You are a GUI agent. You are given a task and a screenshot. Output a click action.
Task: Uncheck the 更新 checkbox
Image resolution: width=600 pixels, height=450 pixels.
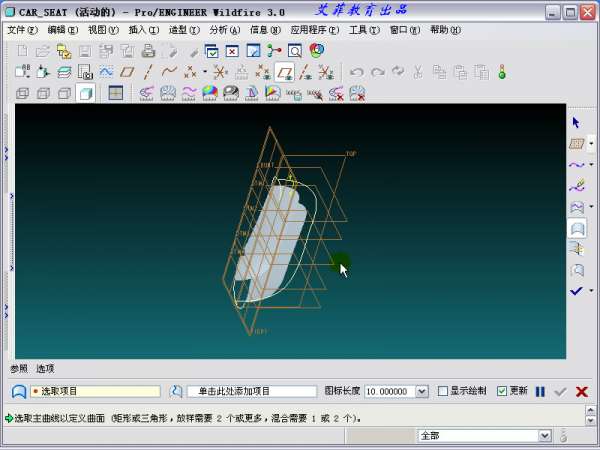tap(502, 391)
